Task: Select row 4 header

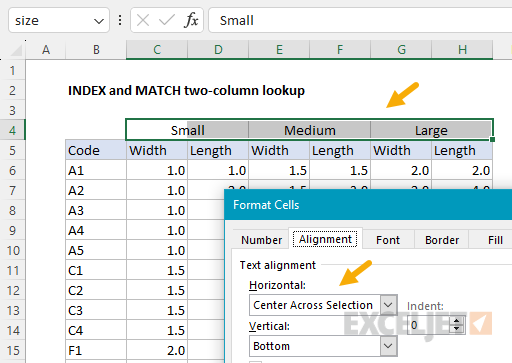Action: pyautogui.click(x=13, y=130)
